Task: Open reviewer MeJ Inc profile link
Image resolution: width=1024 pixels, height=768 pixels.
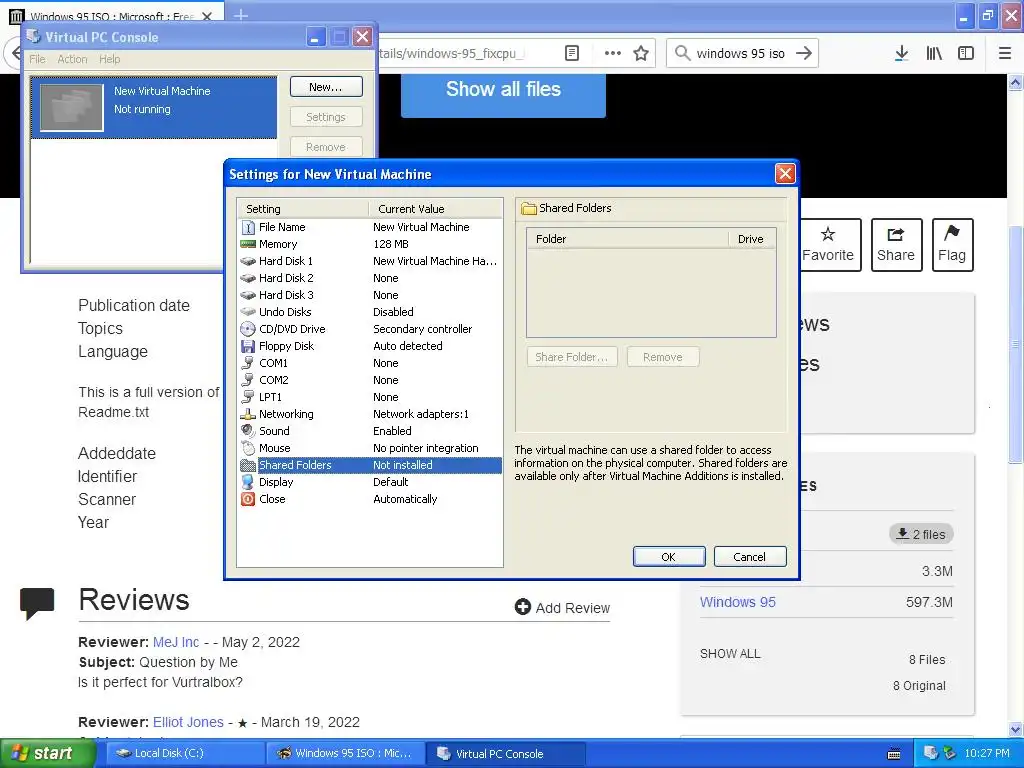Action: 176,642
